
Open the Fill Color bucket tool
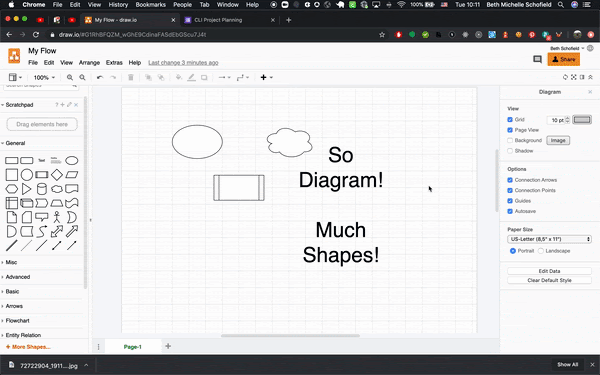point(179,77)
